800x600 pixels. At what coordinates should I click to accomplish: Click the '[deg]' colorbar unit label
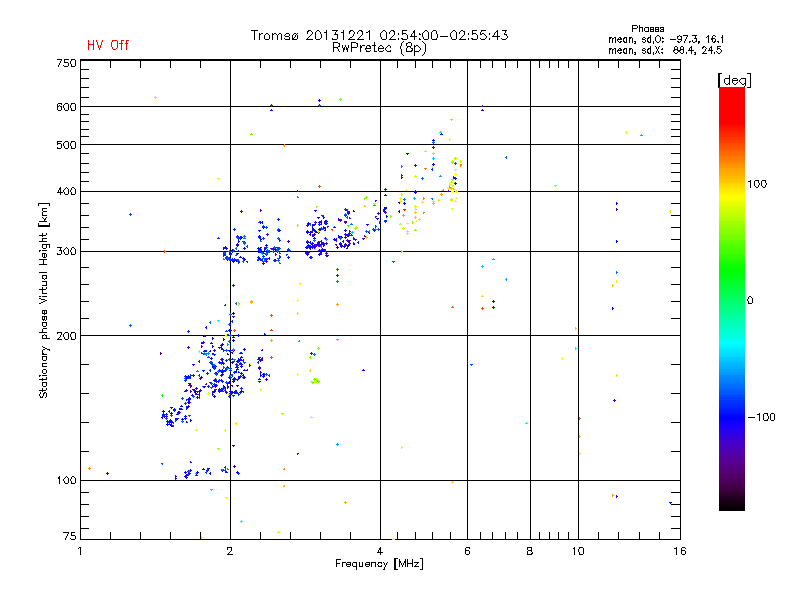tap(734, 80)
